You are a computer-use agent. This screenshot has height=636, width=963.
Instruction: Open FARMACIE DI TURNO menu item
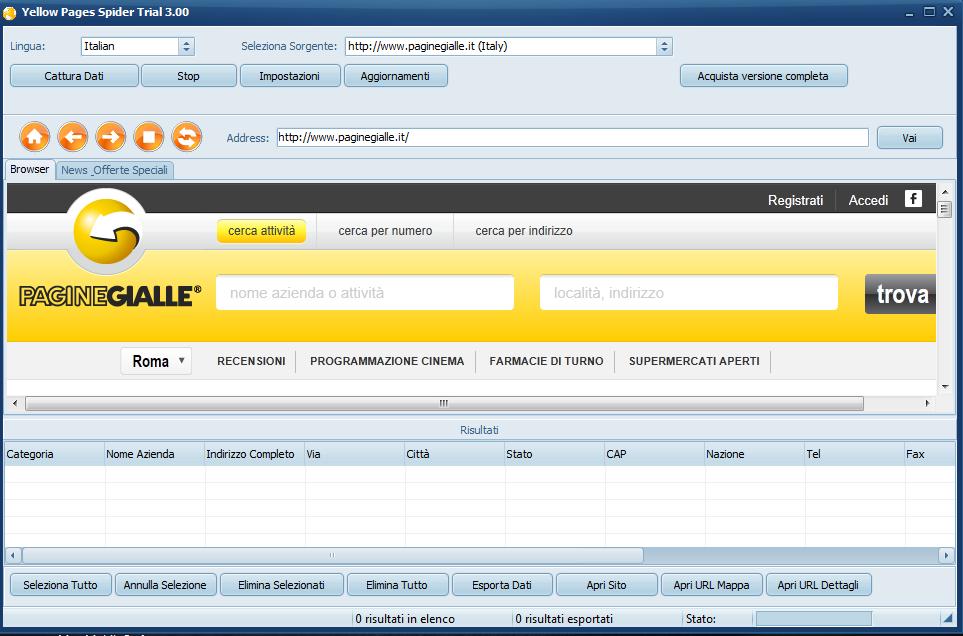pyautogui.click(x=547, y=361)
